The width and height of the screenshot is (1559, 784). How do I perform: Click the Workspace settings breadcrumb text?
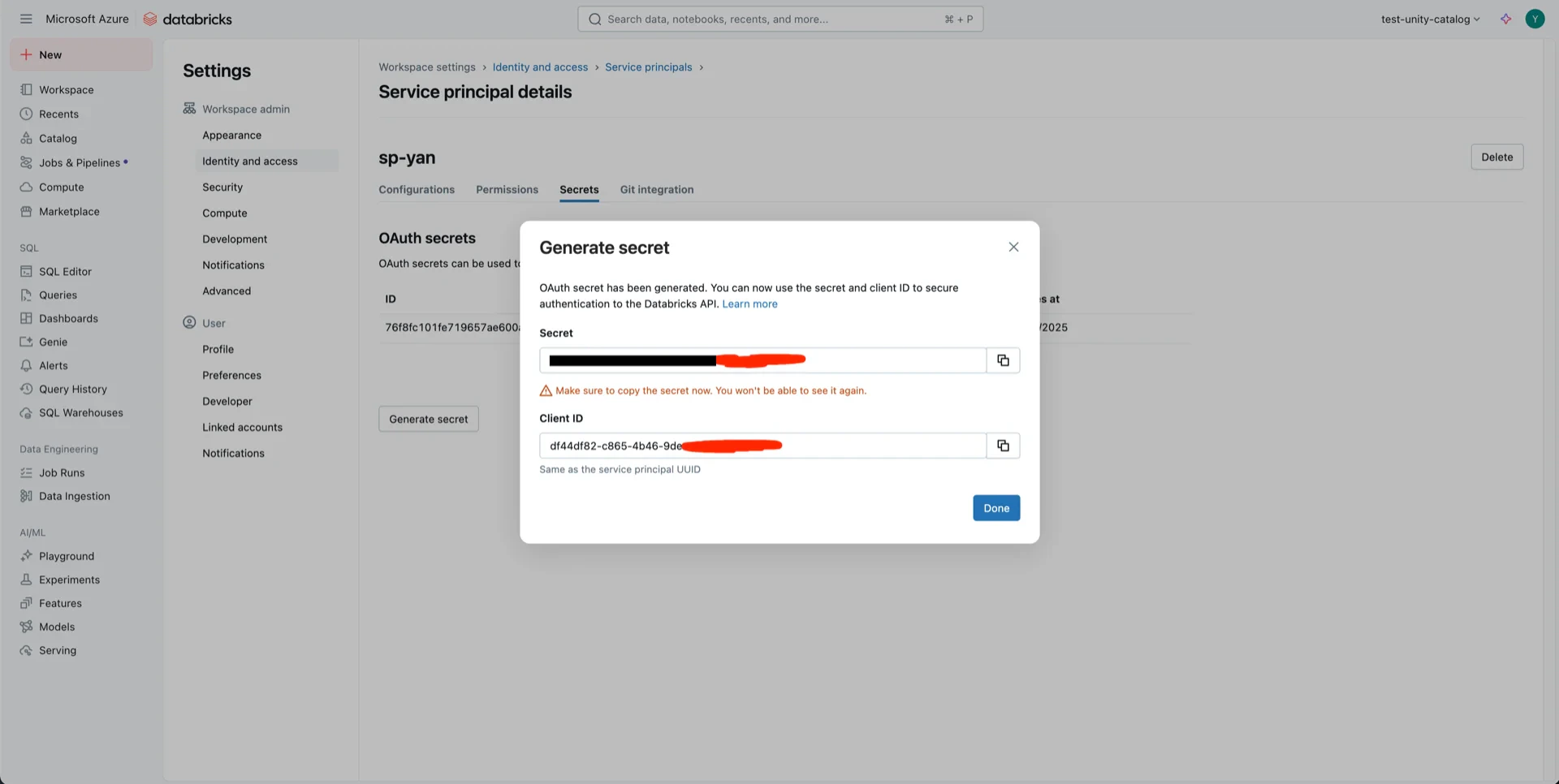[427, 67]
